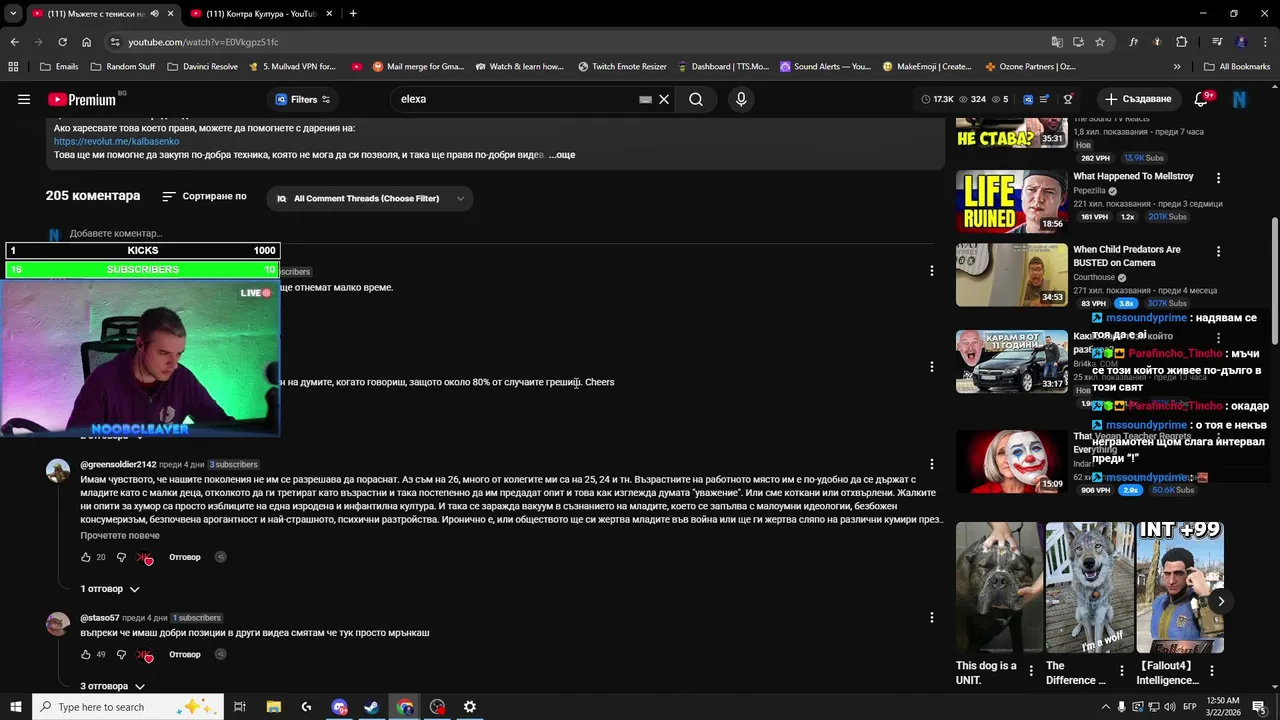Open 'LIFE RUINED' video thumbnail
The height and width of the screenshot is (720, 1280).
pyautogui.click(x=1011, y=201)
